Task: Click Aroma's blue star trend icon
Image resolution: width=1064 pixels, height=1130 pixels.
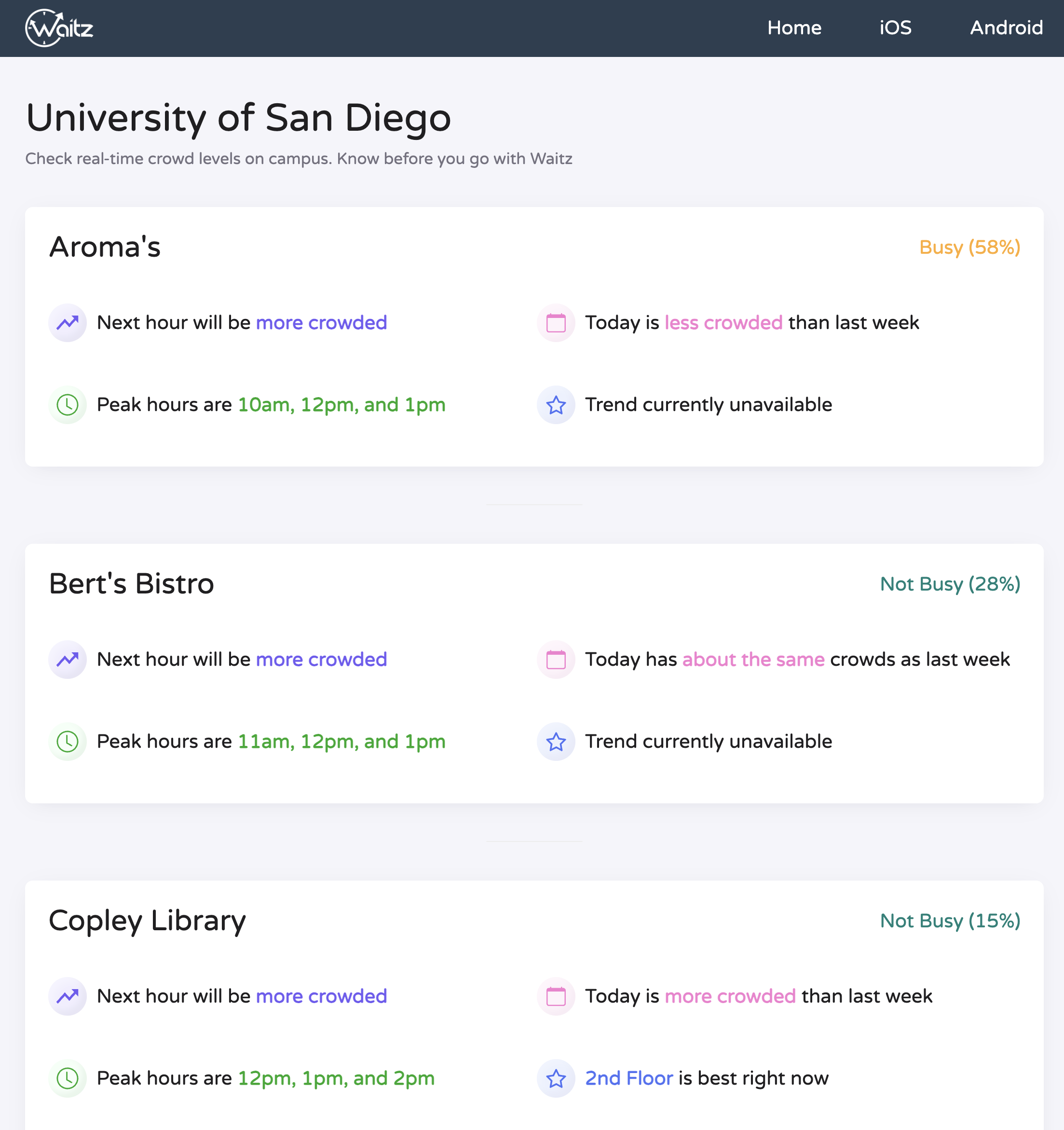Action: [x=556, y=405]
